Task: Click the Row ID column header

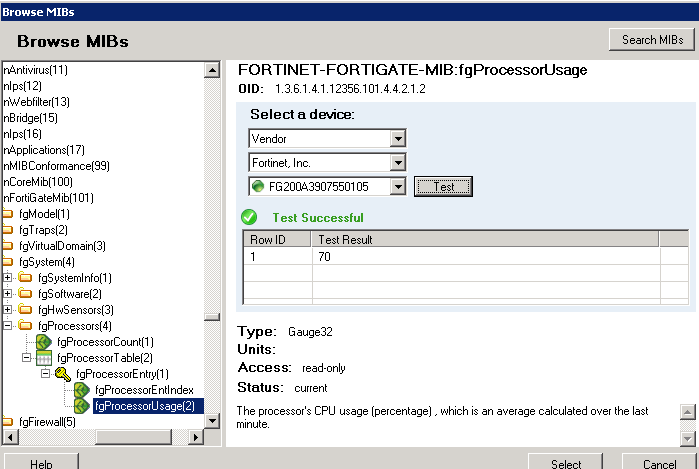Action: pyautogui.click(x=277, y=239)
